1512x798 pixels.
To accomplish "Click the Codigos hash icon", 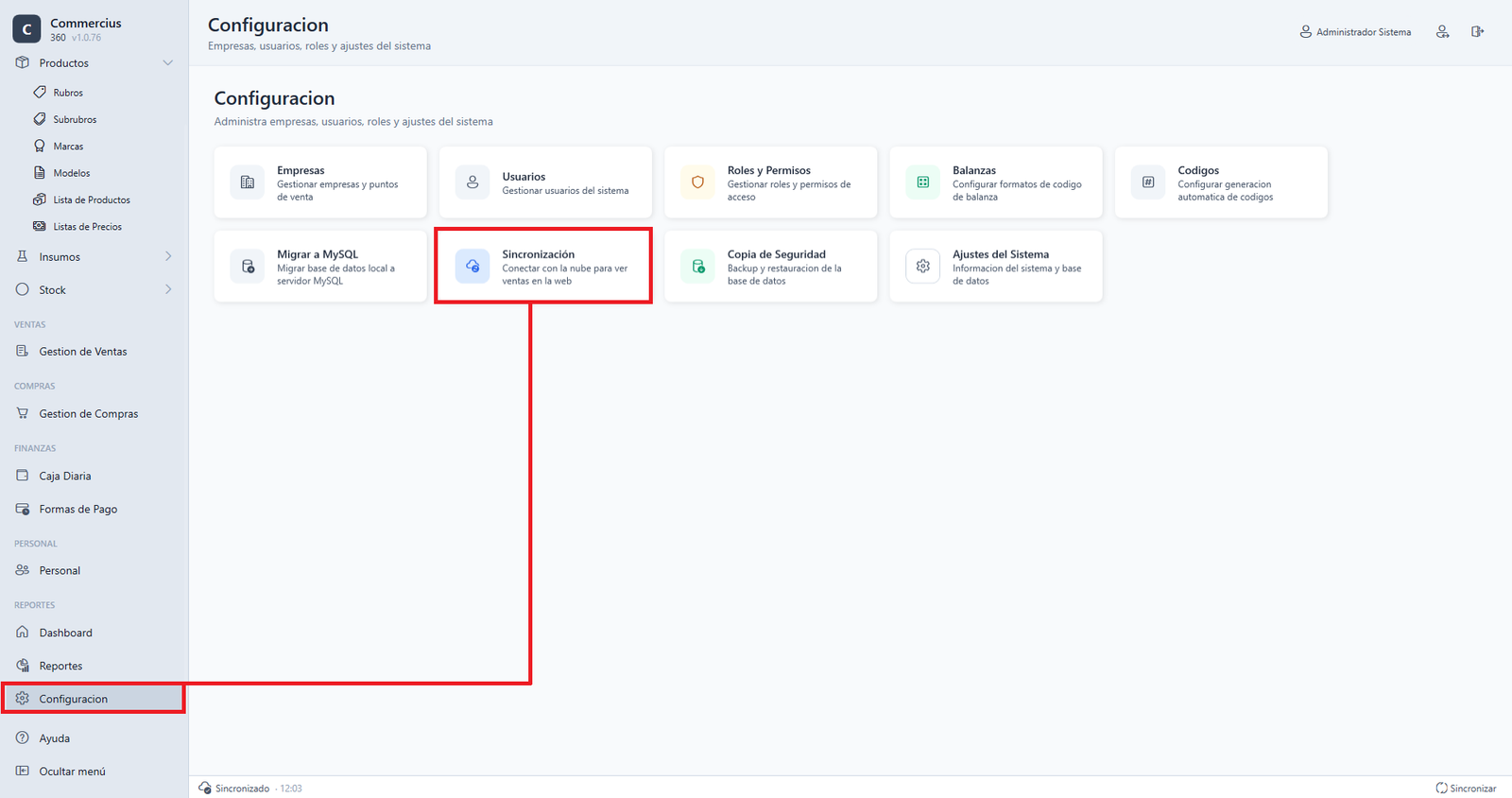I will [1148, 182].
